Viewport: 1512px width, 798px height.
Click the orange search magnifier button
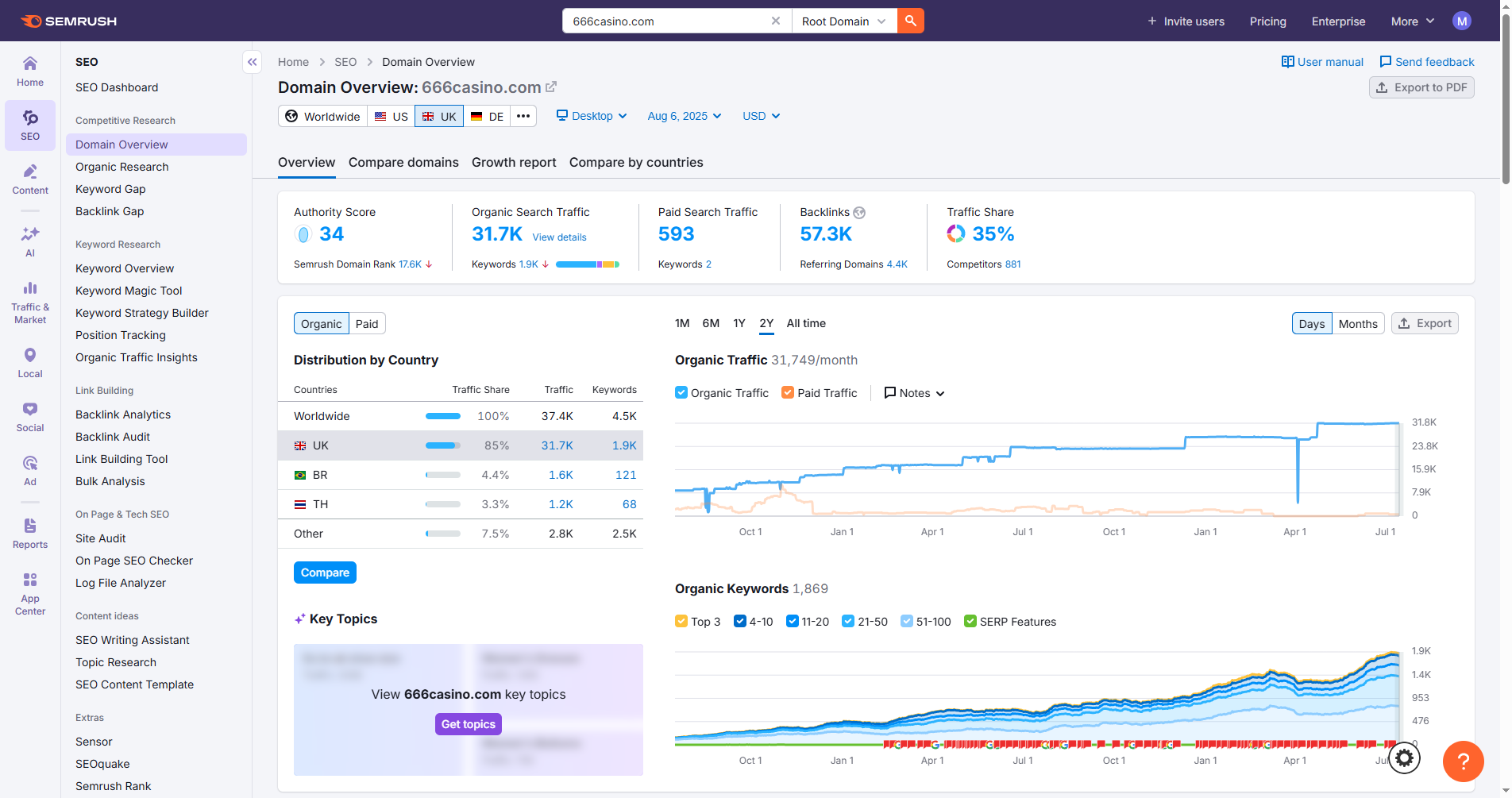point(910,21)
